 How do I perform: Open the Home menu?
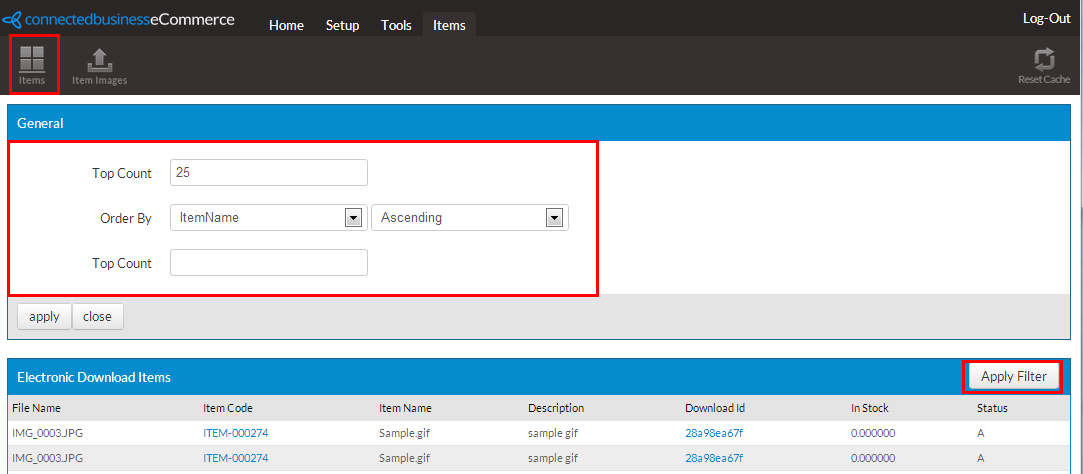coord(286,26)
